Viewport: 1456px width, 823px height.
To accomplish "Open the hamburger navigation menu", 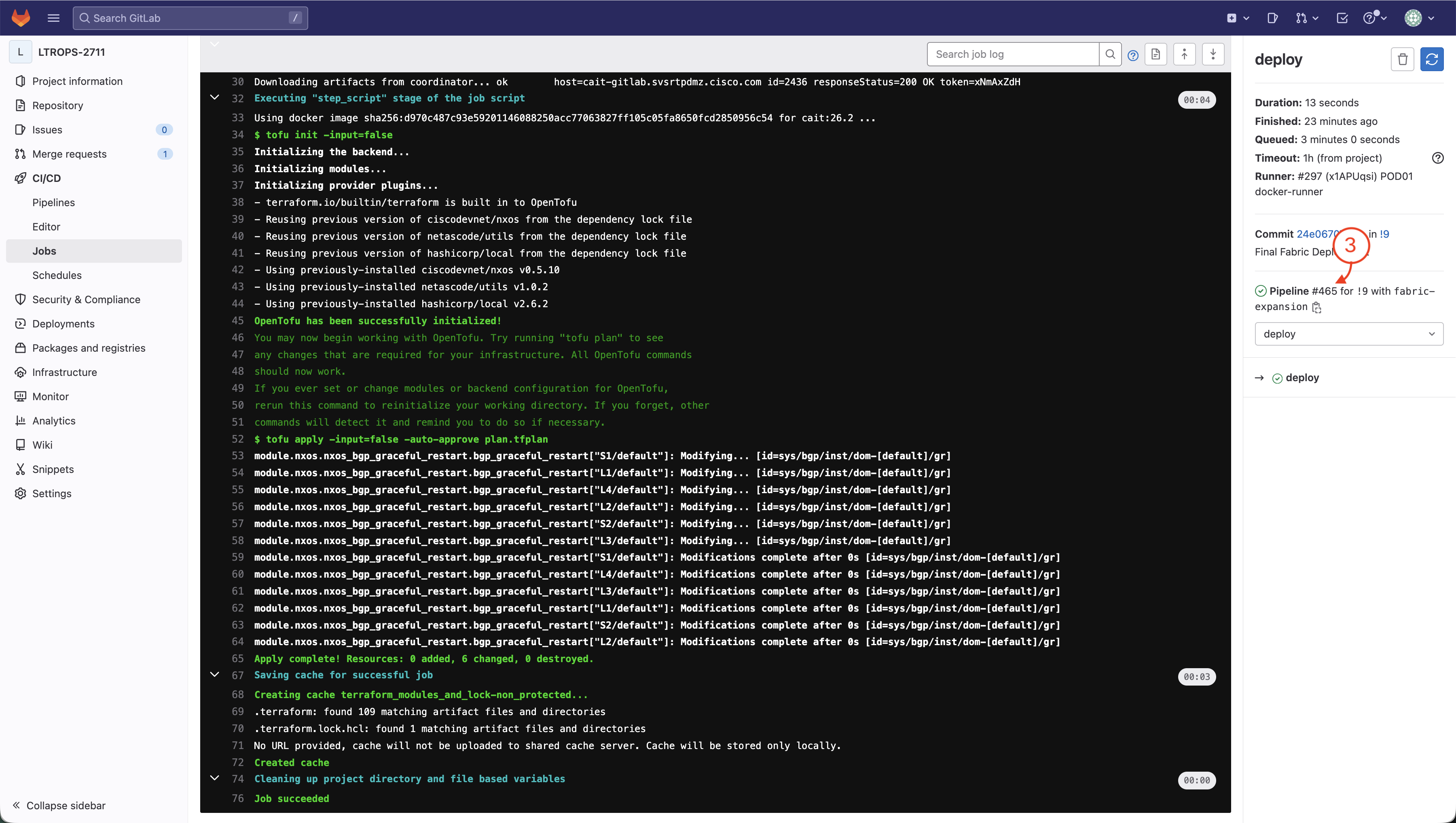I will point(53,17).
